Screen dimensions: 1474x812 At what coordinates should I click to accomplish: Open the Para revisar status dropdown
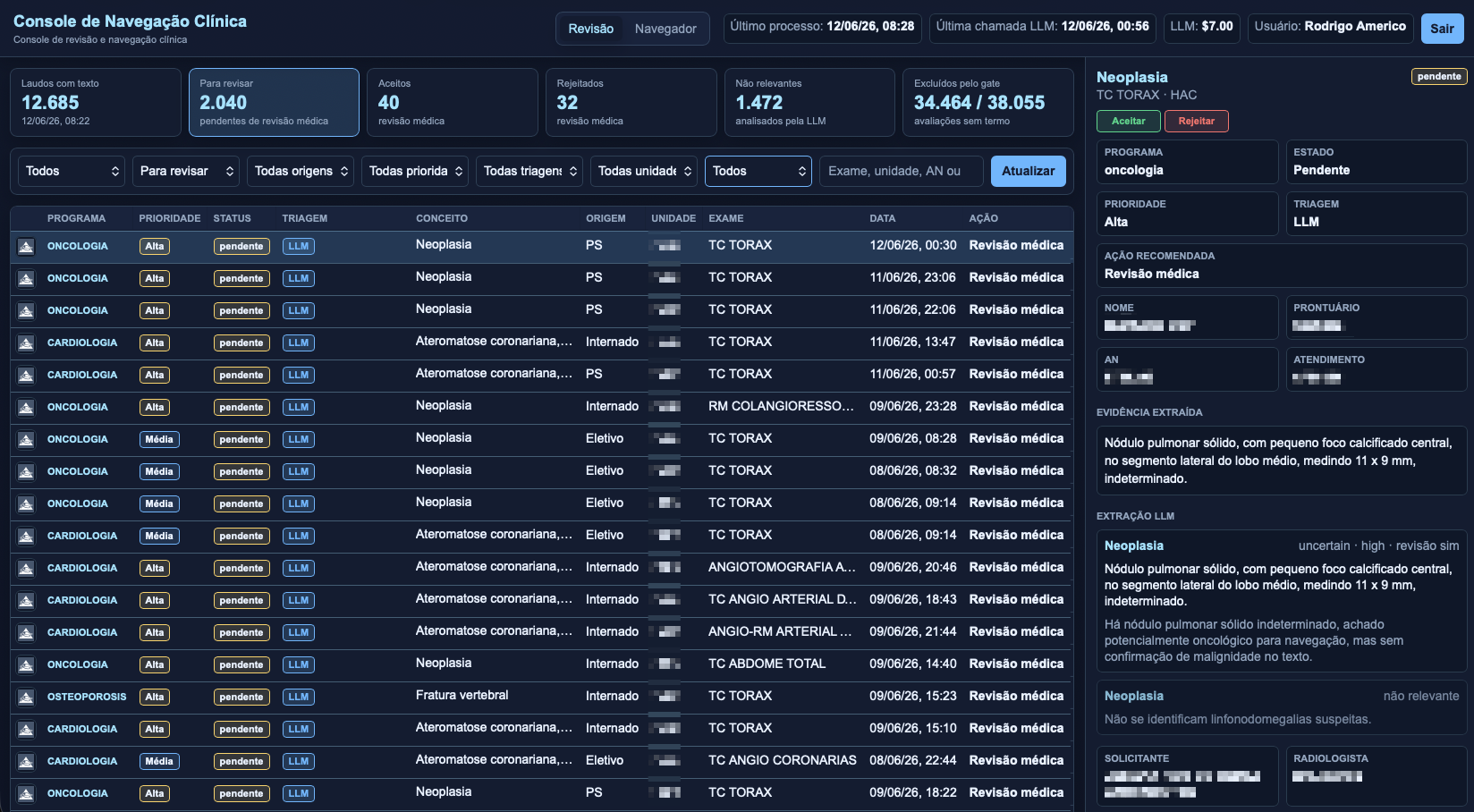186,171
